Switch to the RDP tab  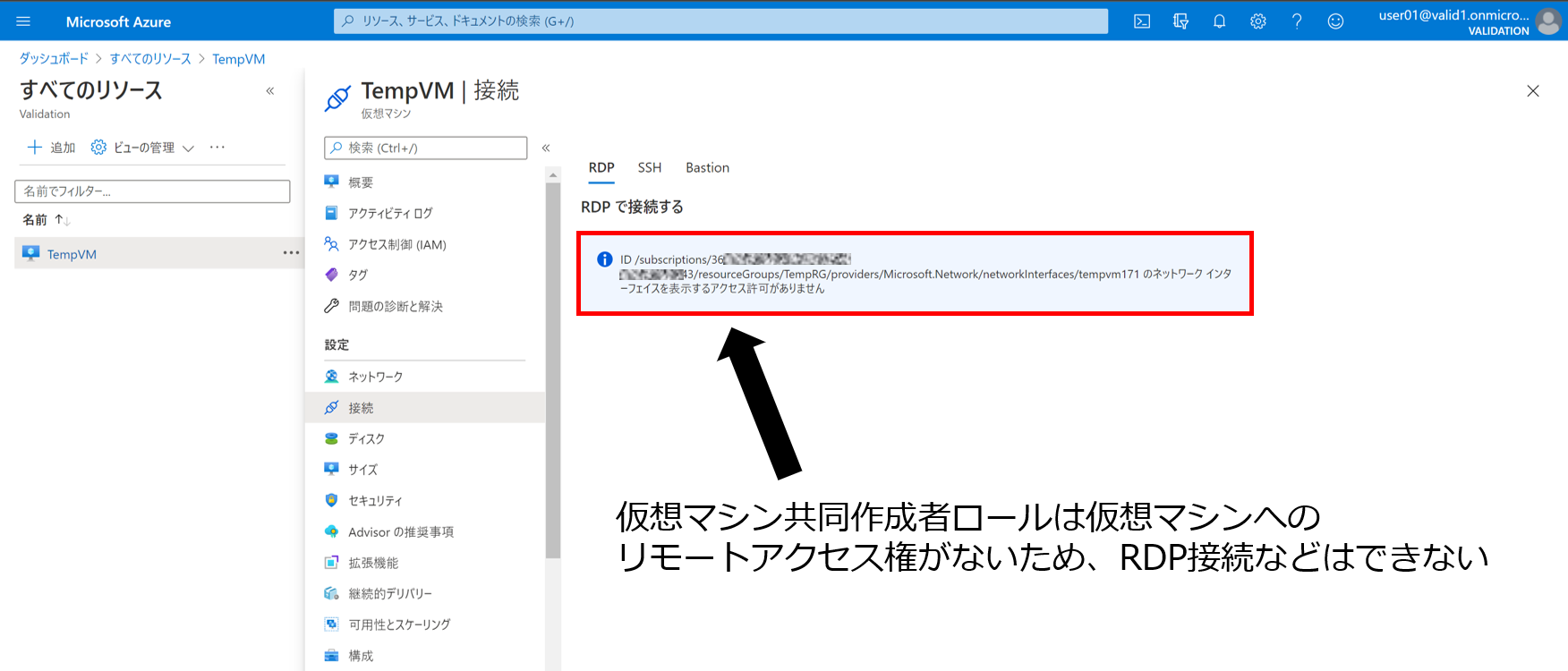(601, 167)
